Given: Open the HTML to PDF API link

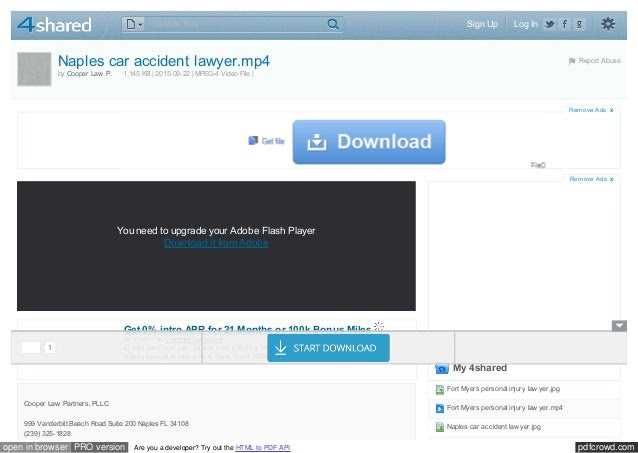Looking at the screenshot, I should pos(263,448).
